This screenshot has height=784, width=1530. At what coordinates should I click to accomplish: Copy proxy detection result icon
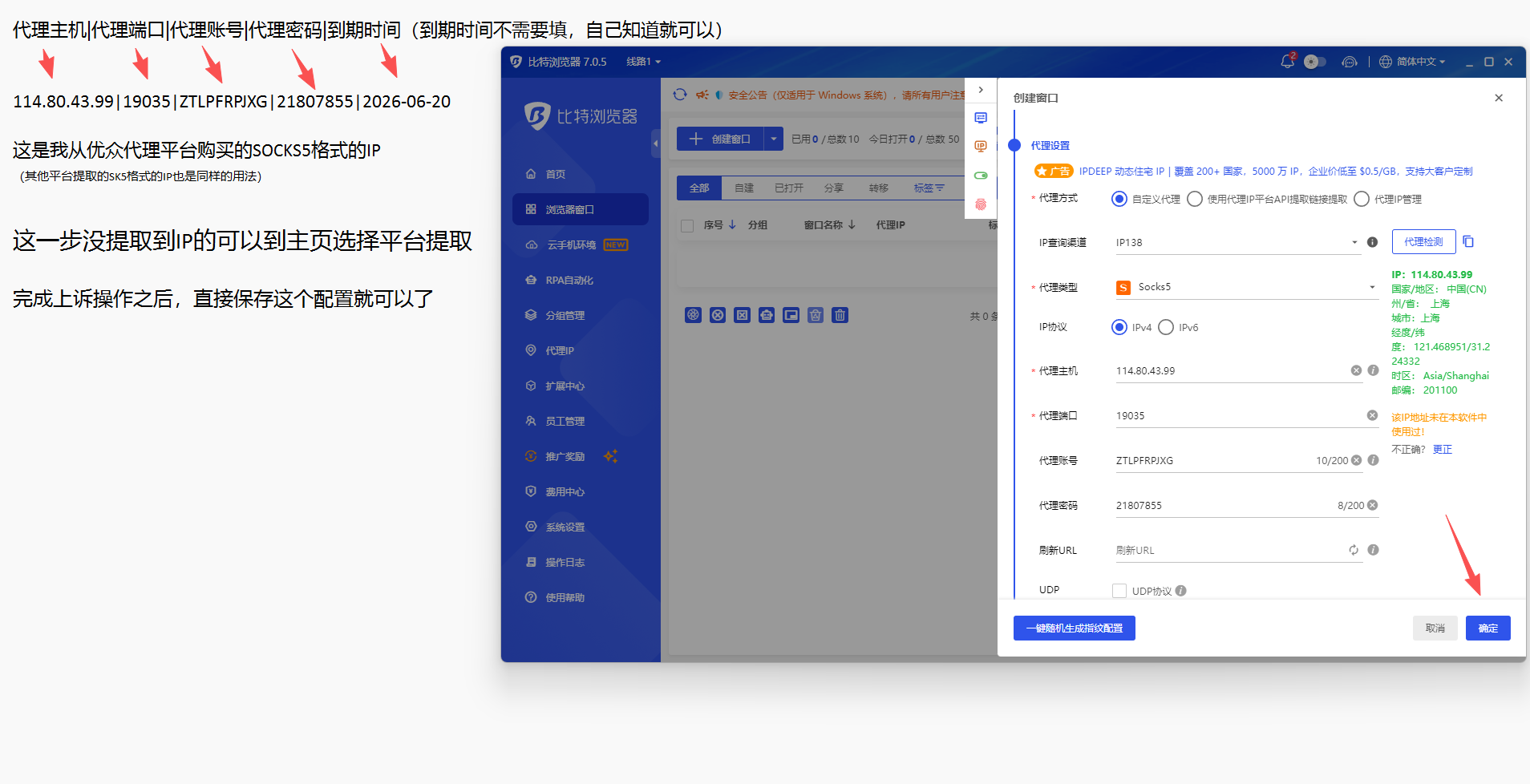click(x=1468, y=241)
